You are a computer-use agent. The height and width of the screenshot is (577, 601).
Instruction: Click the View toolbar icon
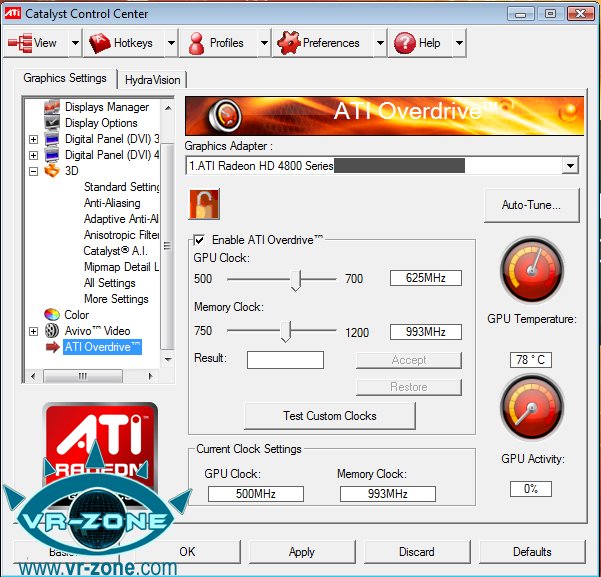point(20,43)
